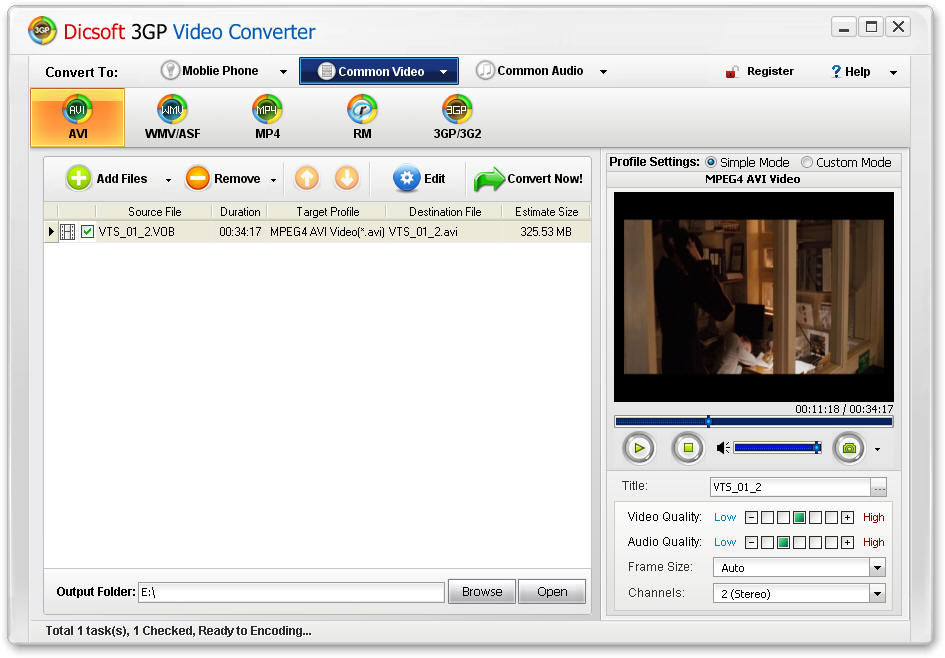Screen dimensions: 945x658
Task: Click the Duration column header
Action: (240, 212)
